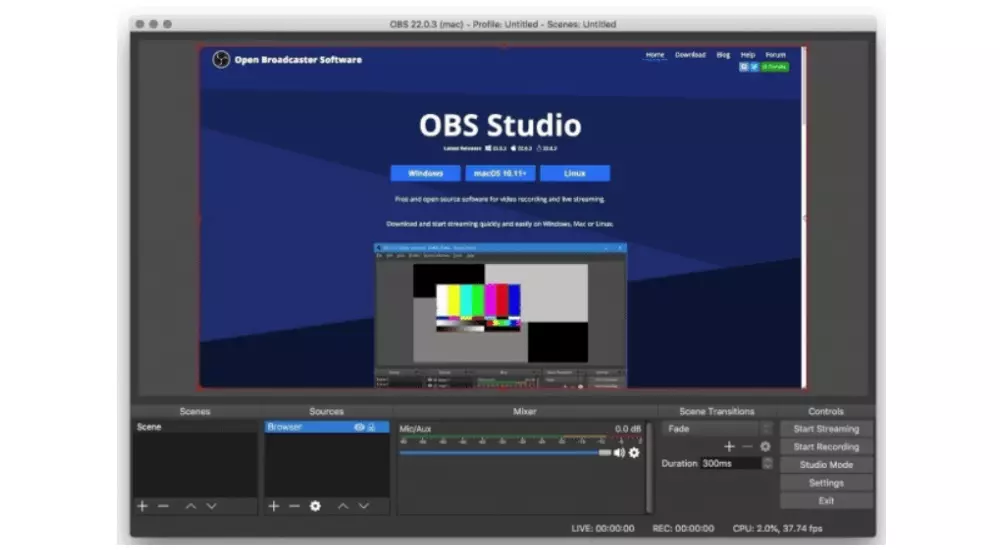Click the Download link in preview
Screen dimensions: 1000x550
click(x=690, y=55)
